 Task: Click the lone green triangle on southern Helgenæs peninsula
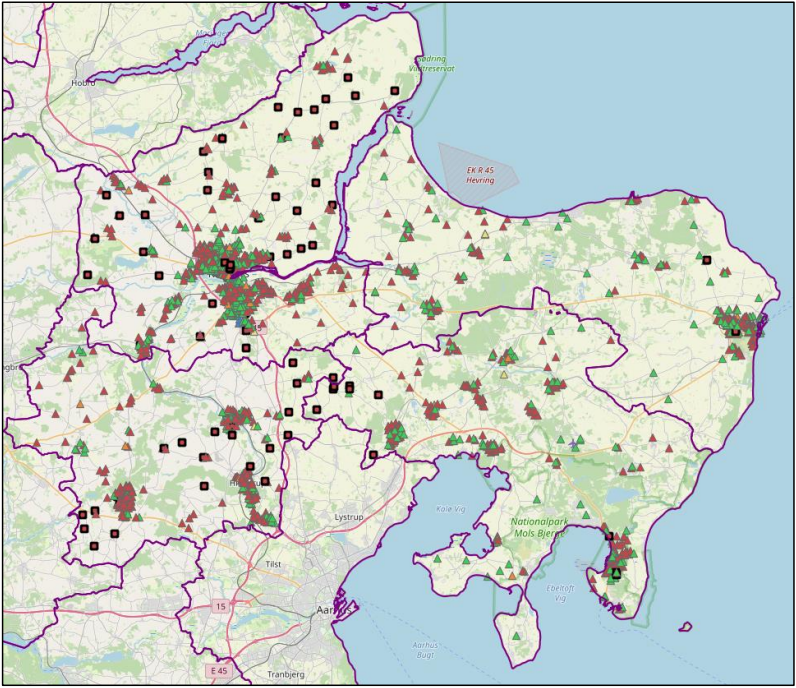click(x=517, y=636)
